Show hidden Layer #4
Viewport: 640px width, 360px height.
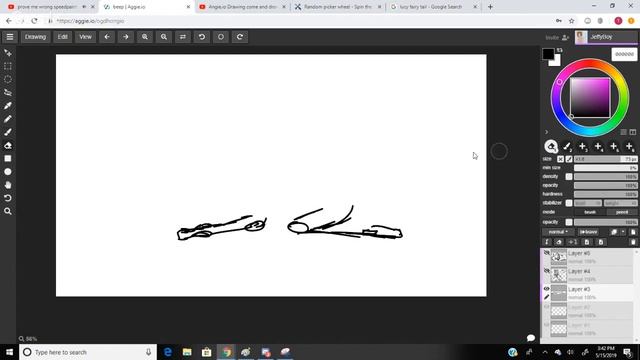click(x=547, y=271)
